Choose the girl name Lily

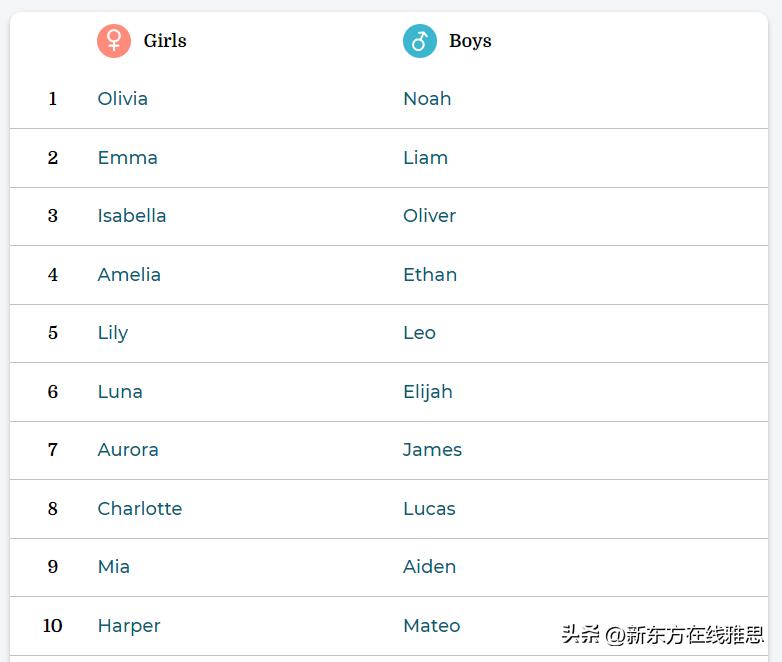pos(112,333)
